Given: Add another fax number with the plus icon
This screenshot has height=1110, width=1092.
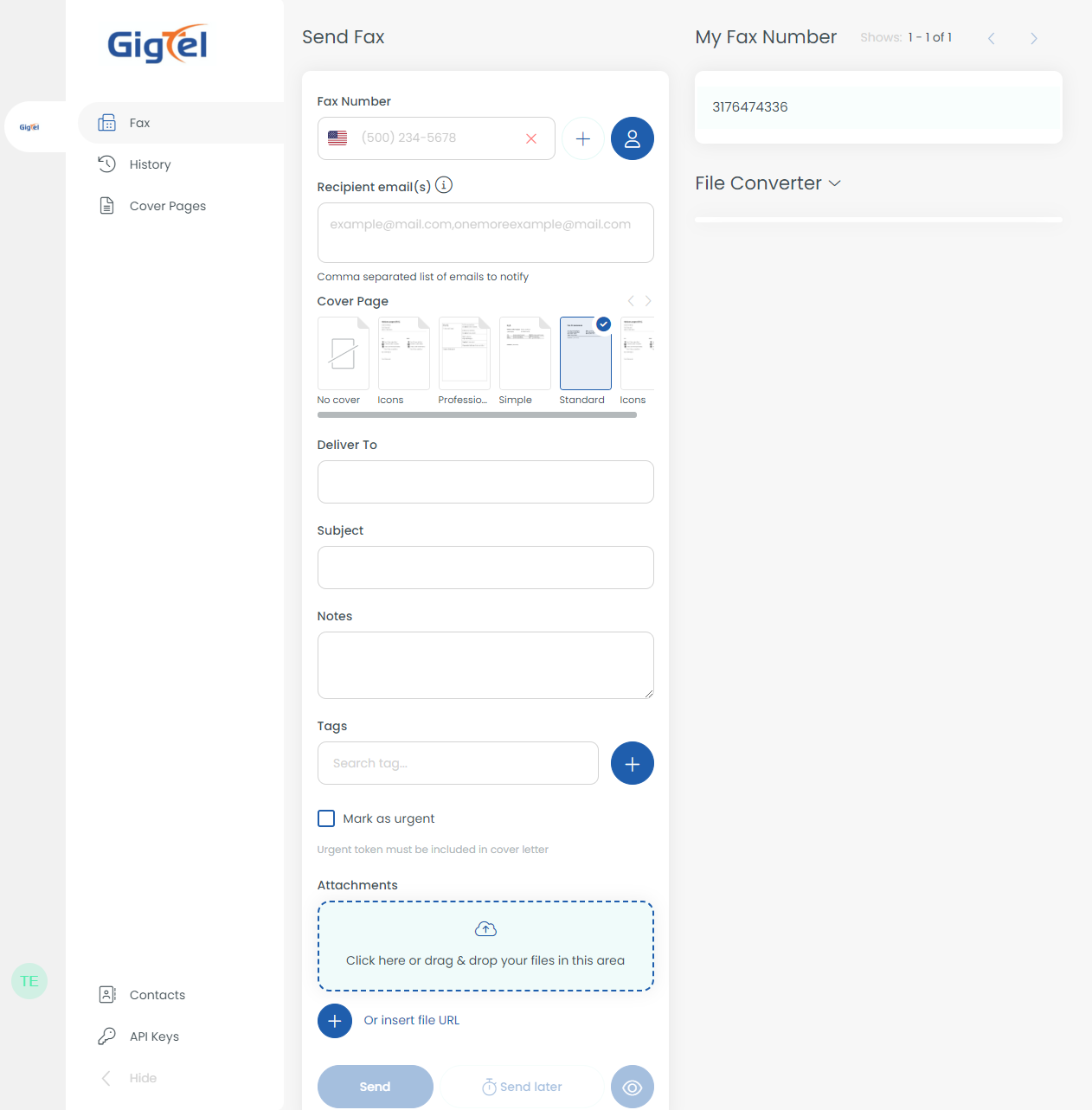Looking at the screenshot, I should [x=582, y=138].
